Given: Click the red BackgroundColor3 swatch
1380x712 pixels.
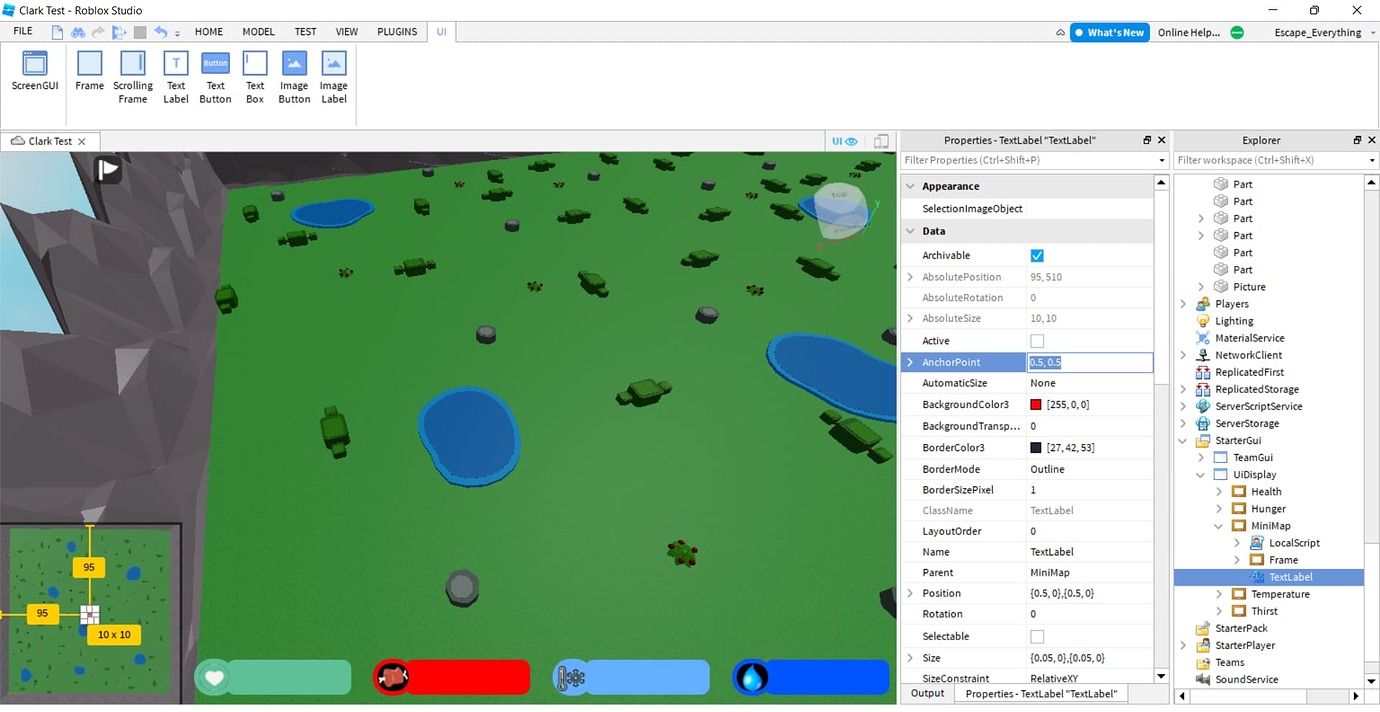Looking at the screenshot, I should pos(1034,404).
